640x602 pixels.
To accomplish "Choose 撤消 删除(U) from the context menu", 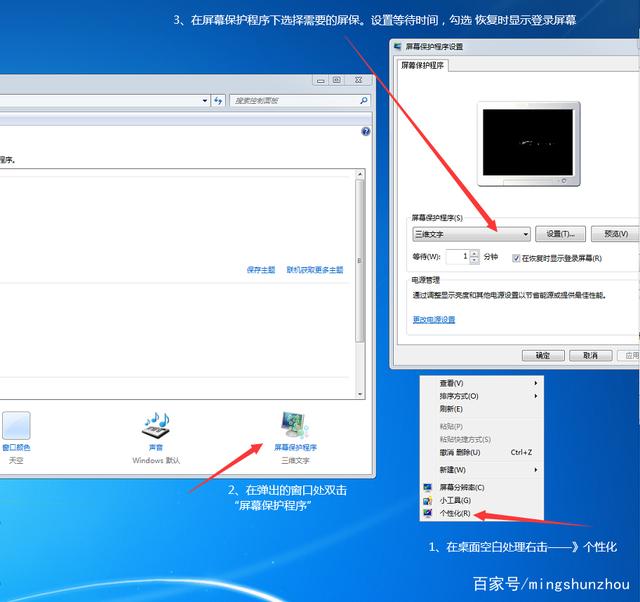I will pos(482,452).
